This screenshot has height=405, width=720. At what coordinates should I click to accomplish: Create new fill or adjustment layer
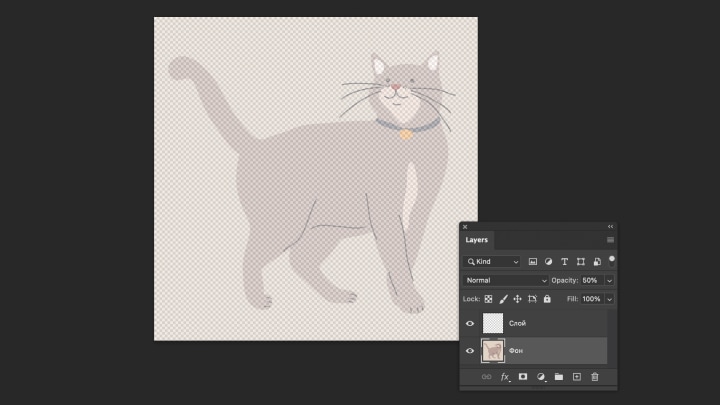click(x=541, y=377)
